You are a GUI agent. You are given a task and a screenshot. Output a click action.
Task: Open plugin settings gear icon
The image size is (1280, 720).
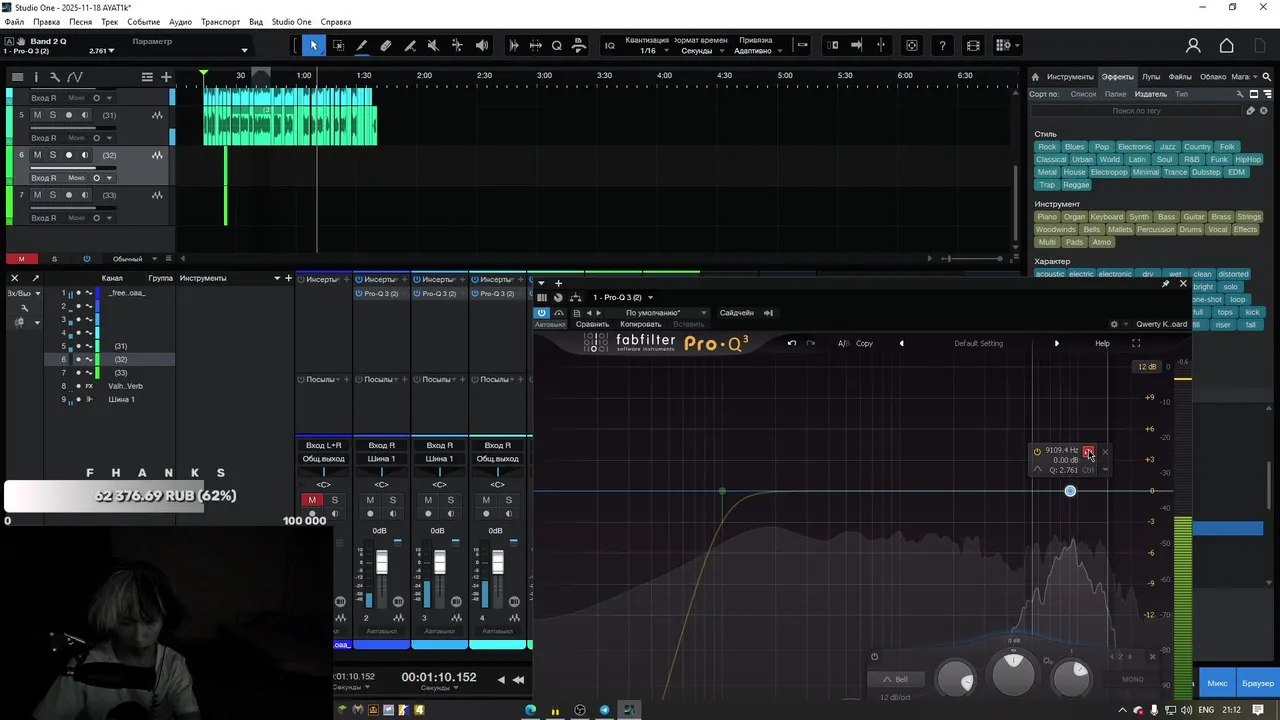point(1114,324)
